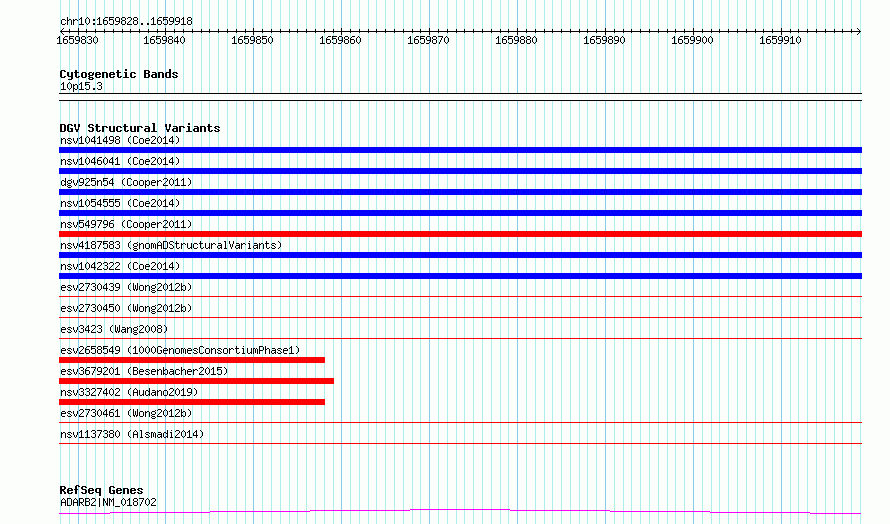Open variant esv2730461 (Wong2012b) label
The width and height of the screenshot is (890, 524).
click(x=126, y=413)
